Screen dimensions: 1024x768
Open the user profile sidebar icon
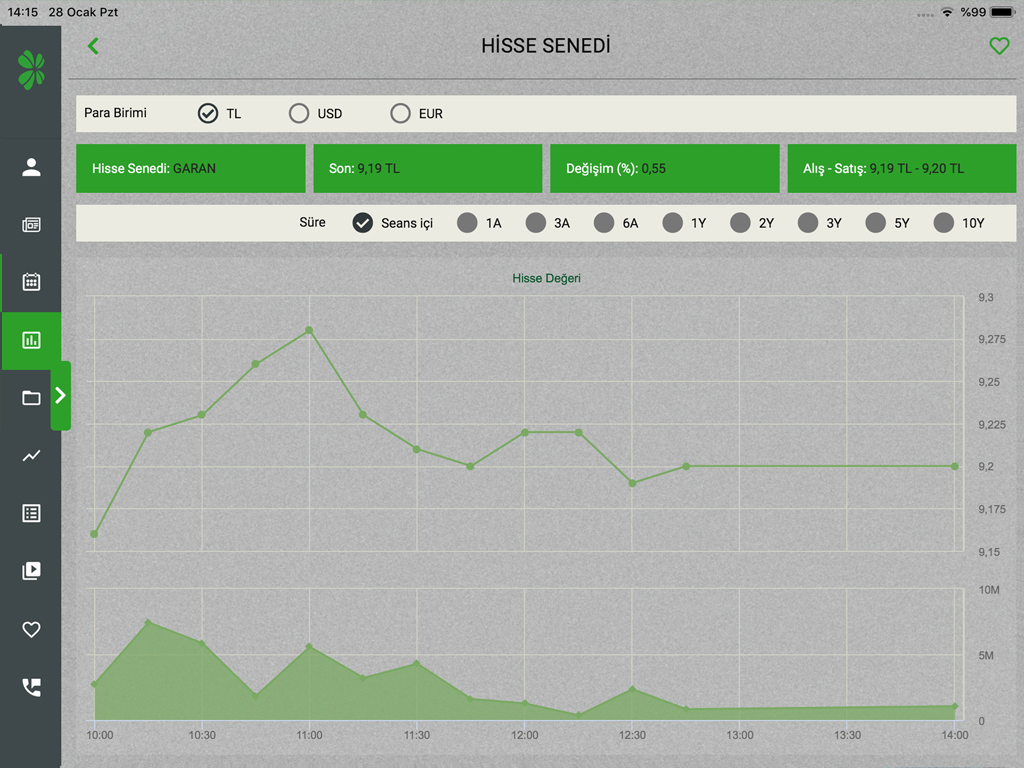pos(31,167)
